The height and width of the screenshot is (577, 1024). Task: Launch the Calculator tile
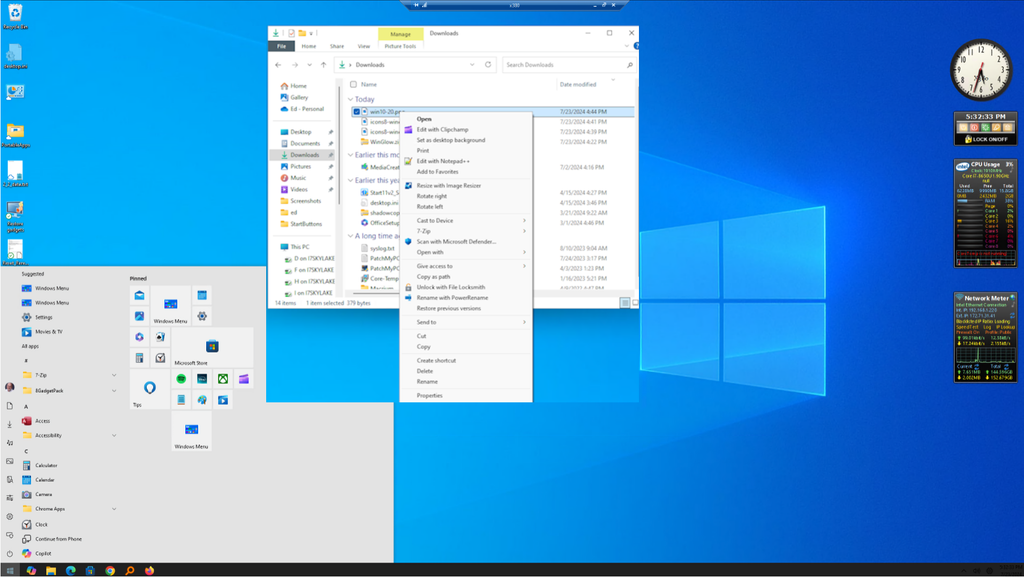click(139, 358)
